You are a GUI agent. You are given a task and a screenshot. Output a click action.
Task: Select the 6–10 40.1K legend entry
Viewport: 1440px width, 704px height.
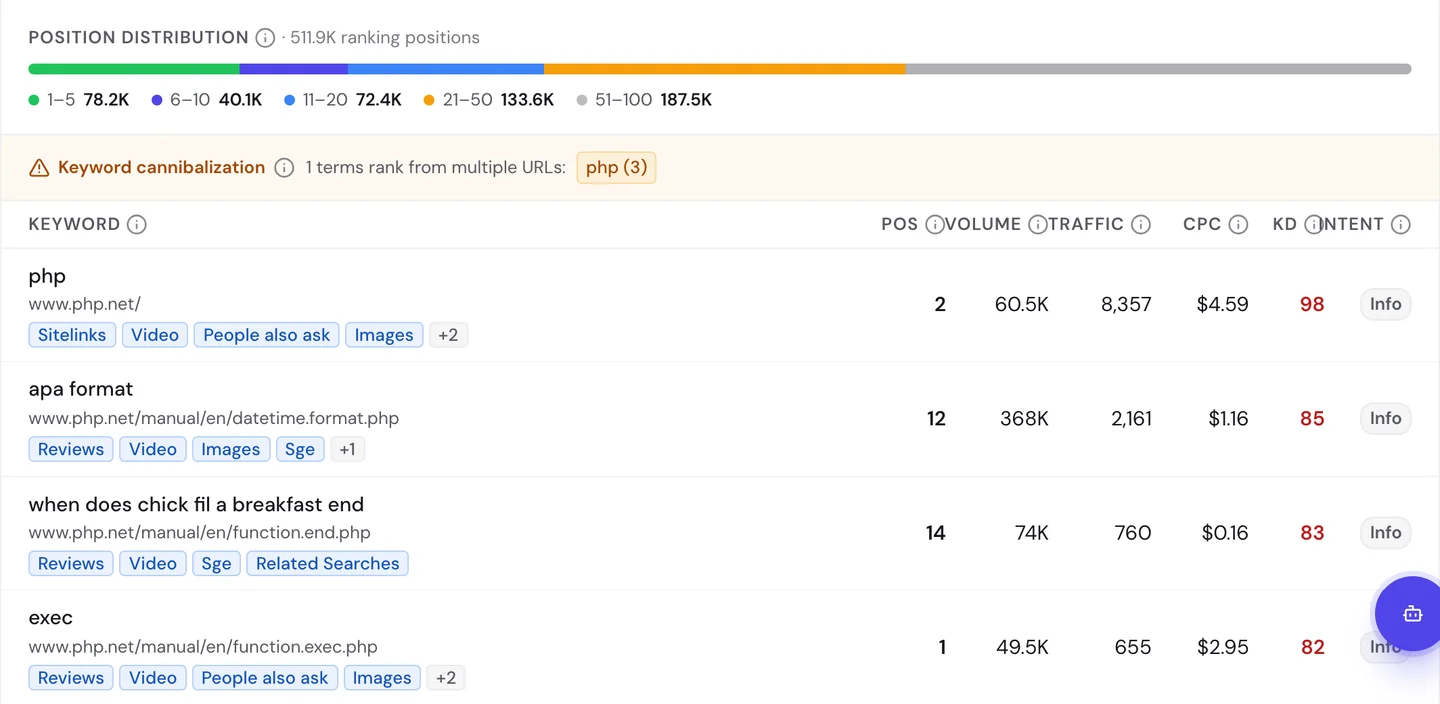(207, 100)
